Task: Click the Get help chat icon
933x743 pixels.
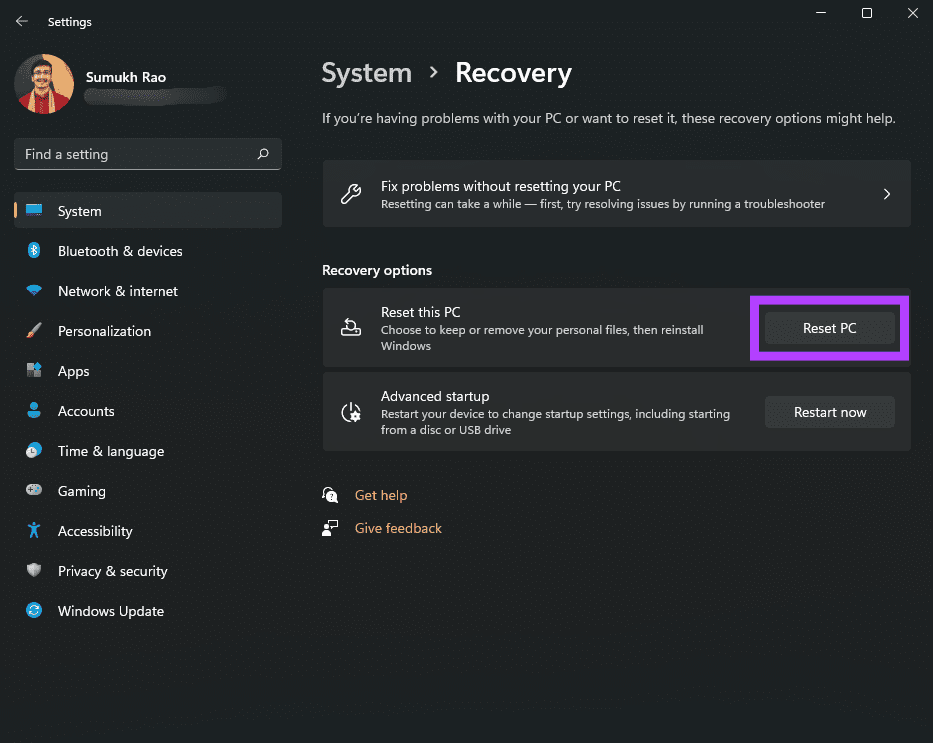Action: [330, 495]
